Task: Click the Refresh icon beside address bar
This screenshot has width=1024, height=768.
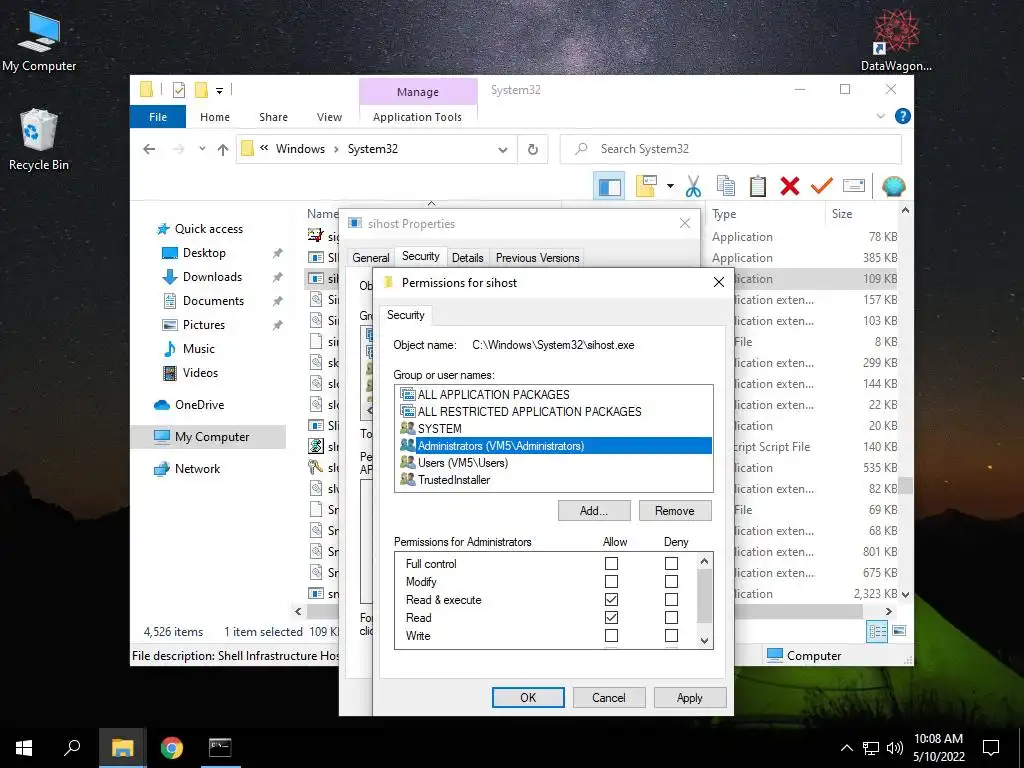Action: 533,150
